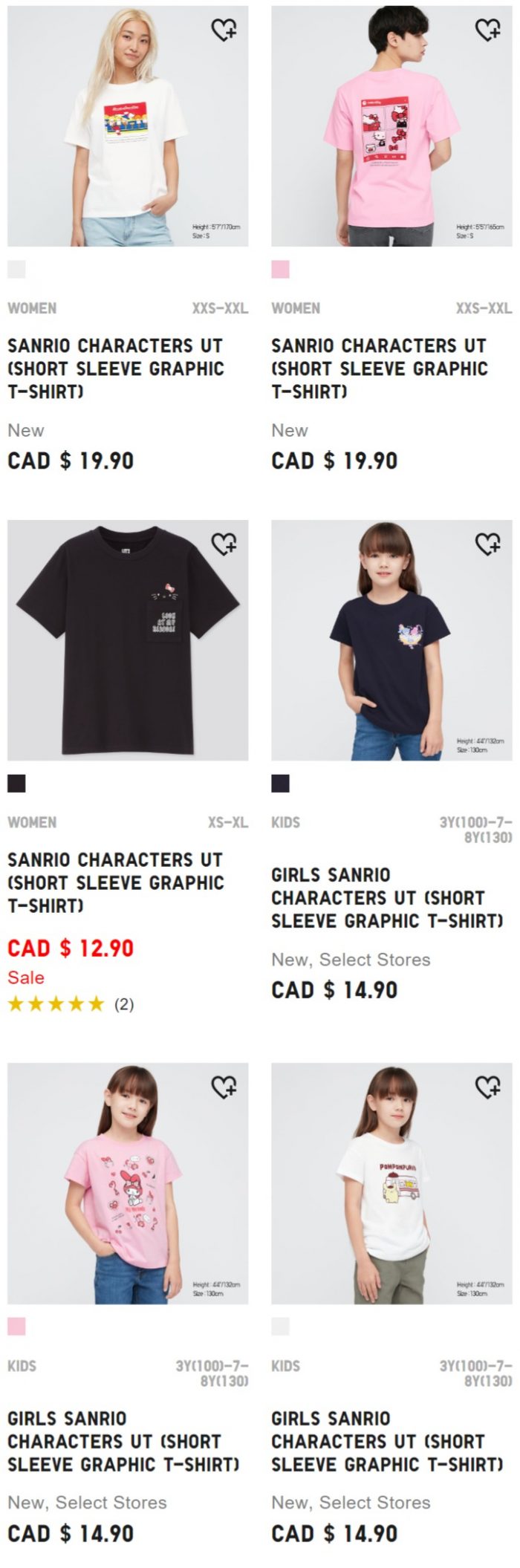Open five-star rating reviews (2)

click(71, 1004)
